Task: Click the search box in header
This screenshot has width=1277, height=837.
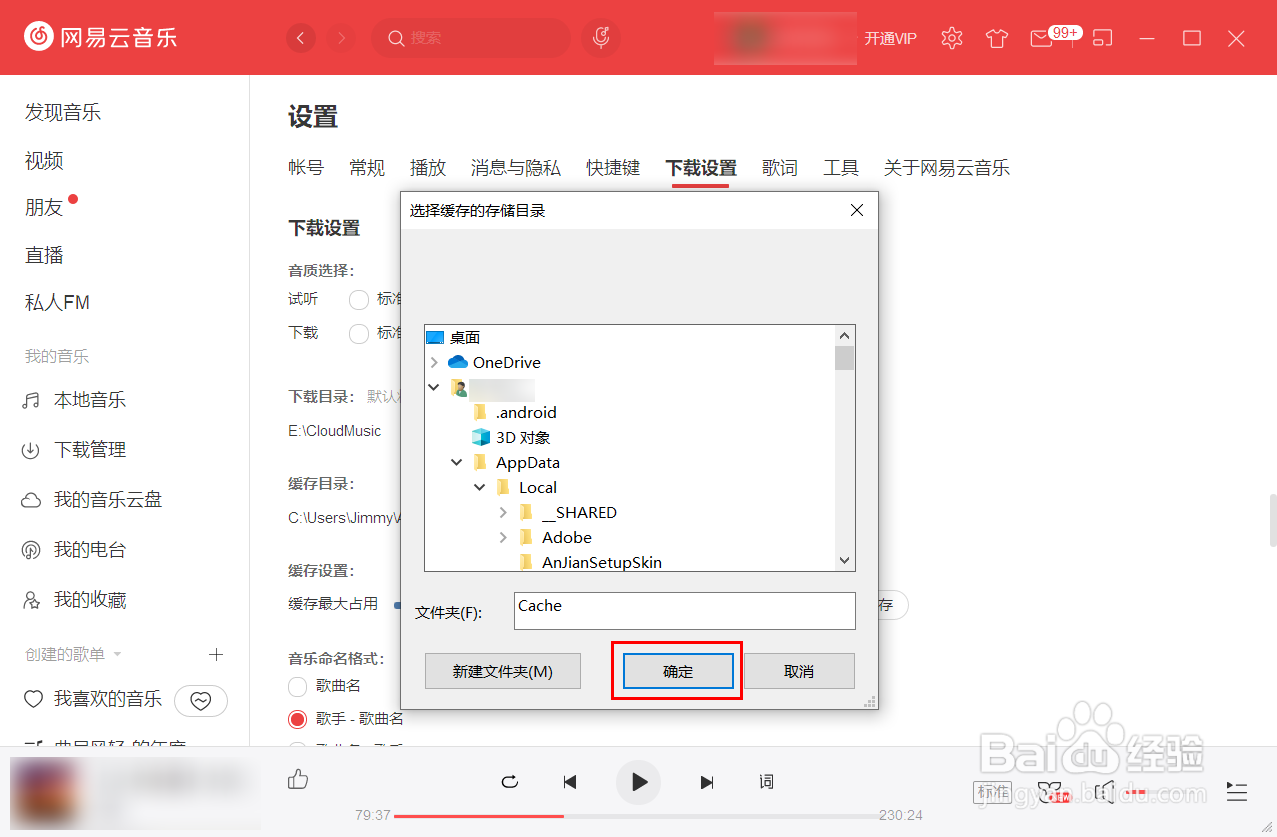Action: click(471, 38)
